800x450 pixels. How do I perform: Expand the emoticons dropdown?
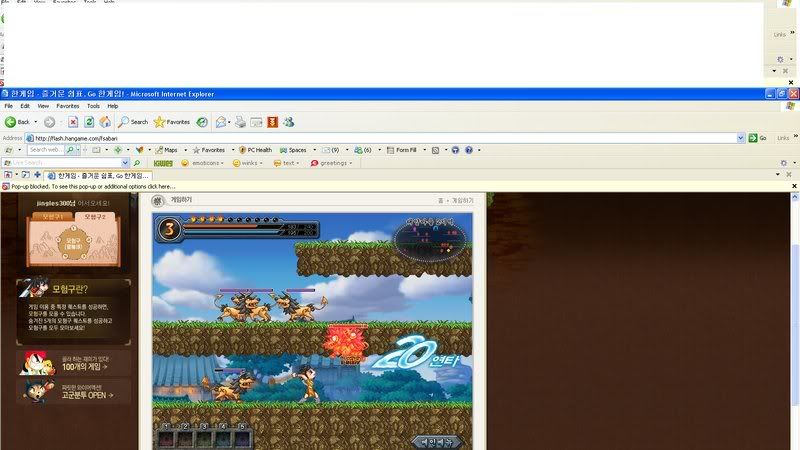point(205,163)
